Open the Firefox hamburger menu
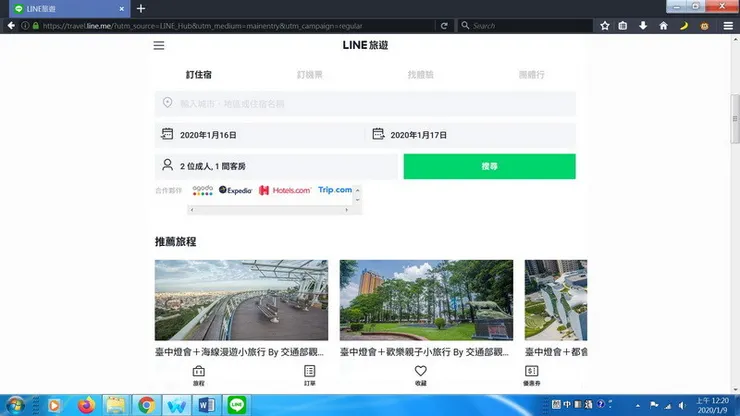 coord(728,25)
